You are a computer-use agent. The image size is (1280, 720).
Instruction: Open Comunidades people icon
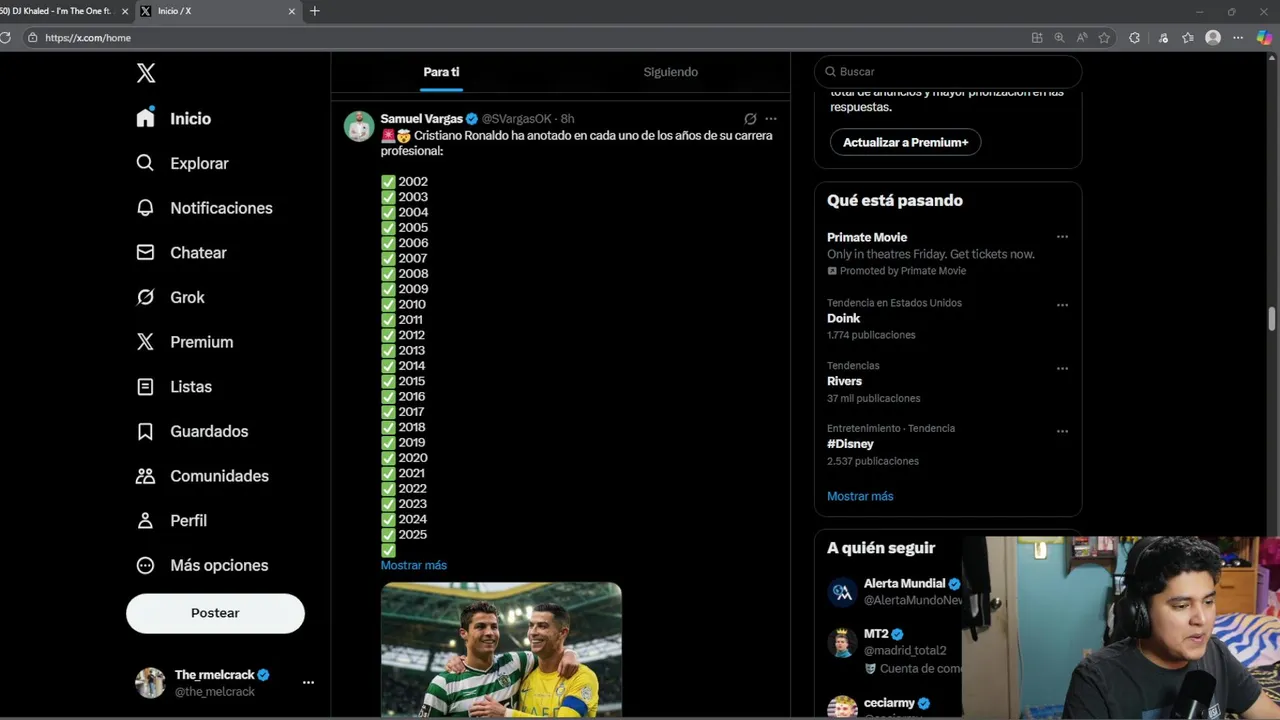coord(145,476)
